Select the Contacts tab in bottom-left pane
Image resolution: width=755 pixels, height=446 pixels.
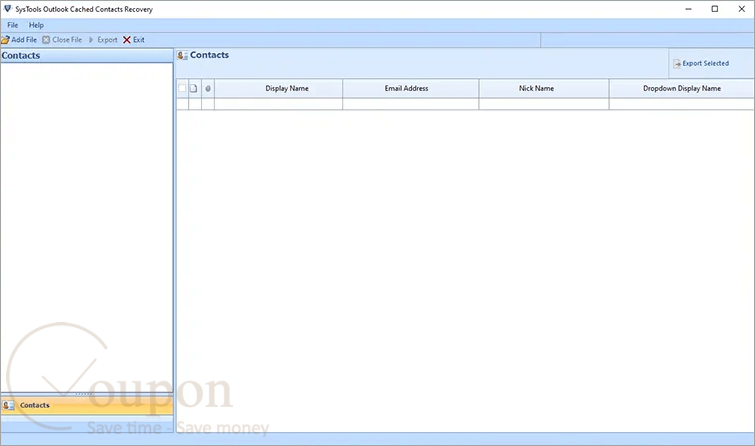pyautogui.click(x=87, y=406)
